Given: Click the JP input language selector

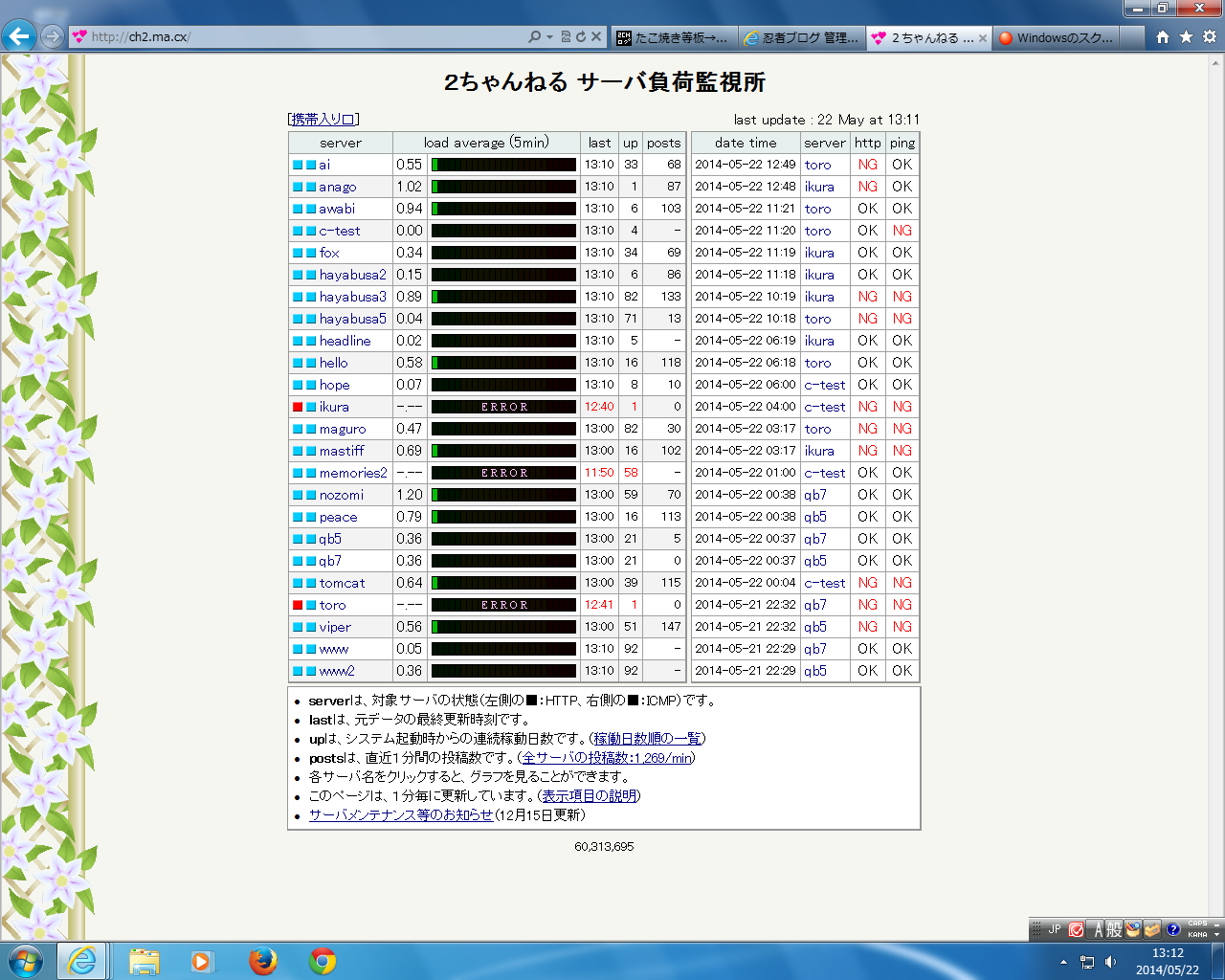Looking at the screenshot, I should coord(1054,929).
